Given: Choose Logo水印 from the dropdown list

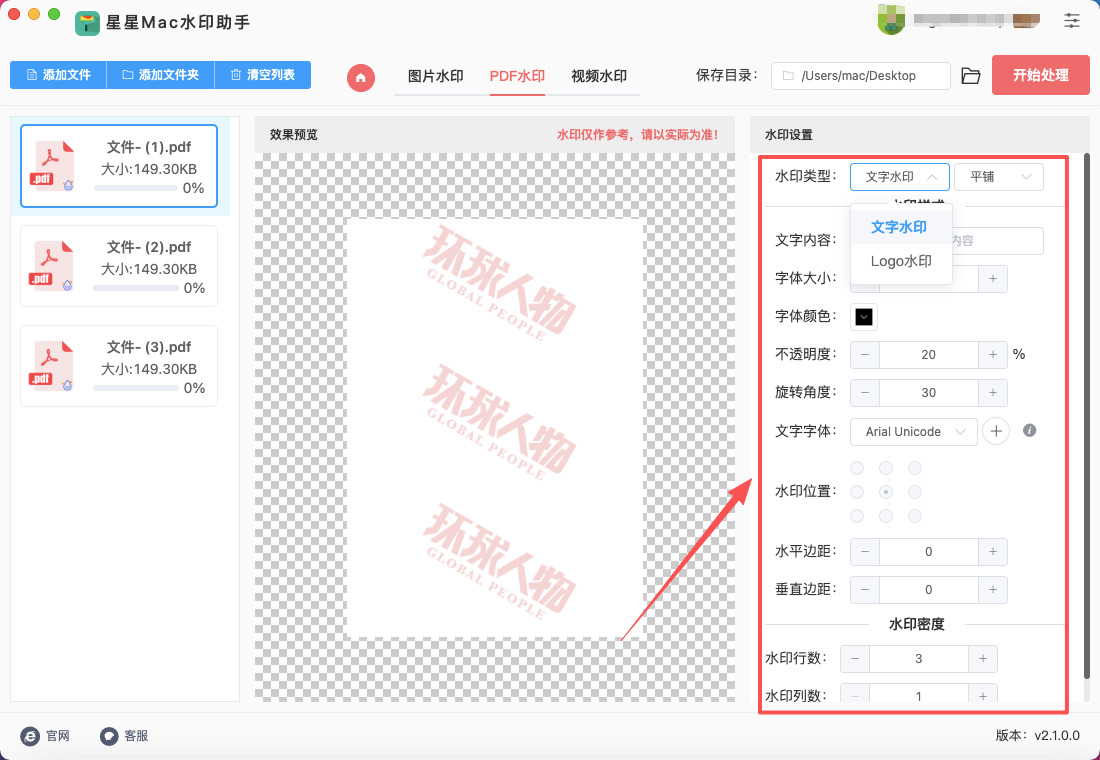Looking at the screenshot, I should click(901, 261).
